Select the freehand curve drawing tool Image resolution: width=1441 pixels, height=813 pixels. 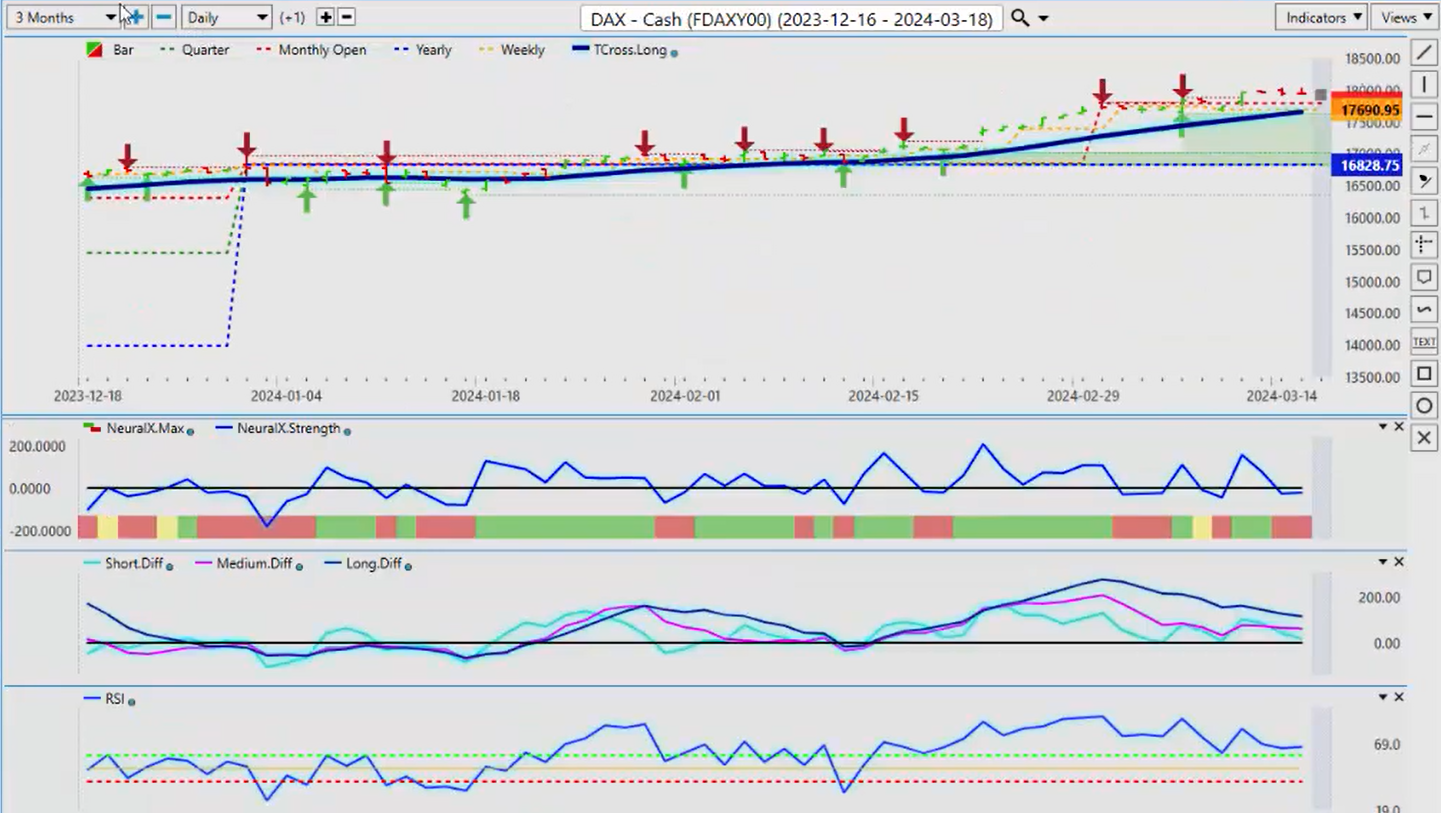pos(1424,309)
